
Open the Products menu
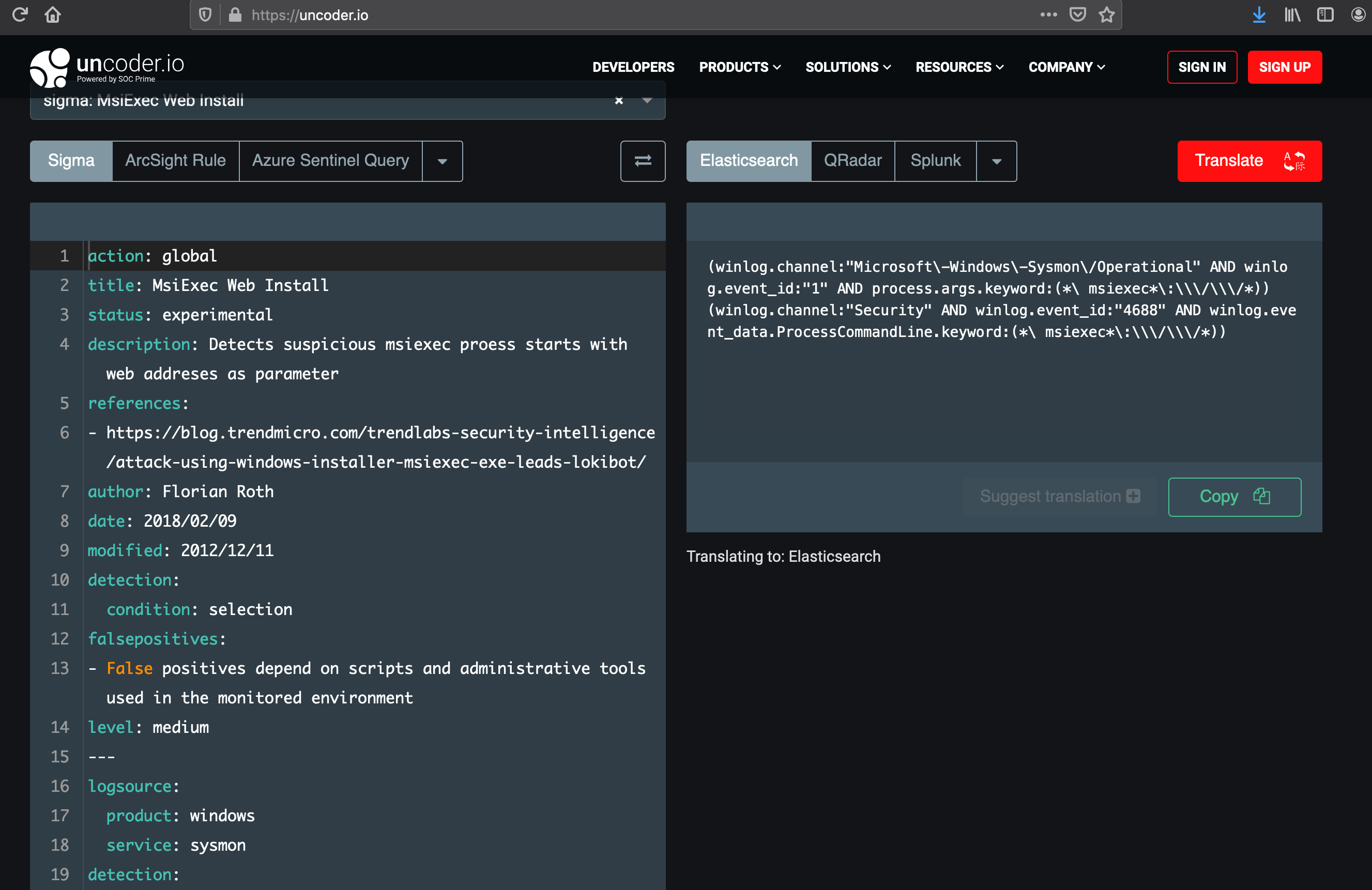click(740, 67)
